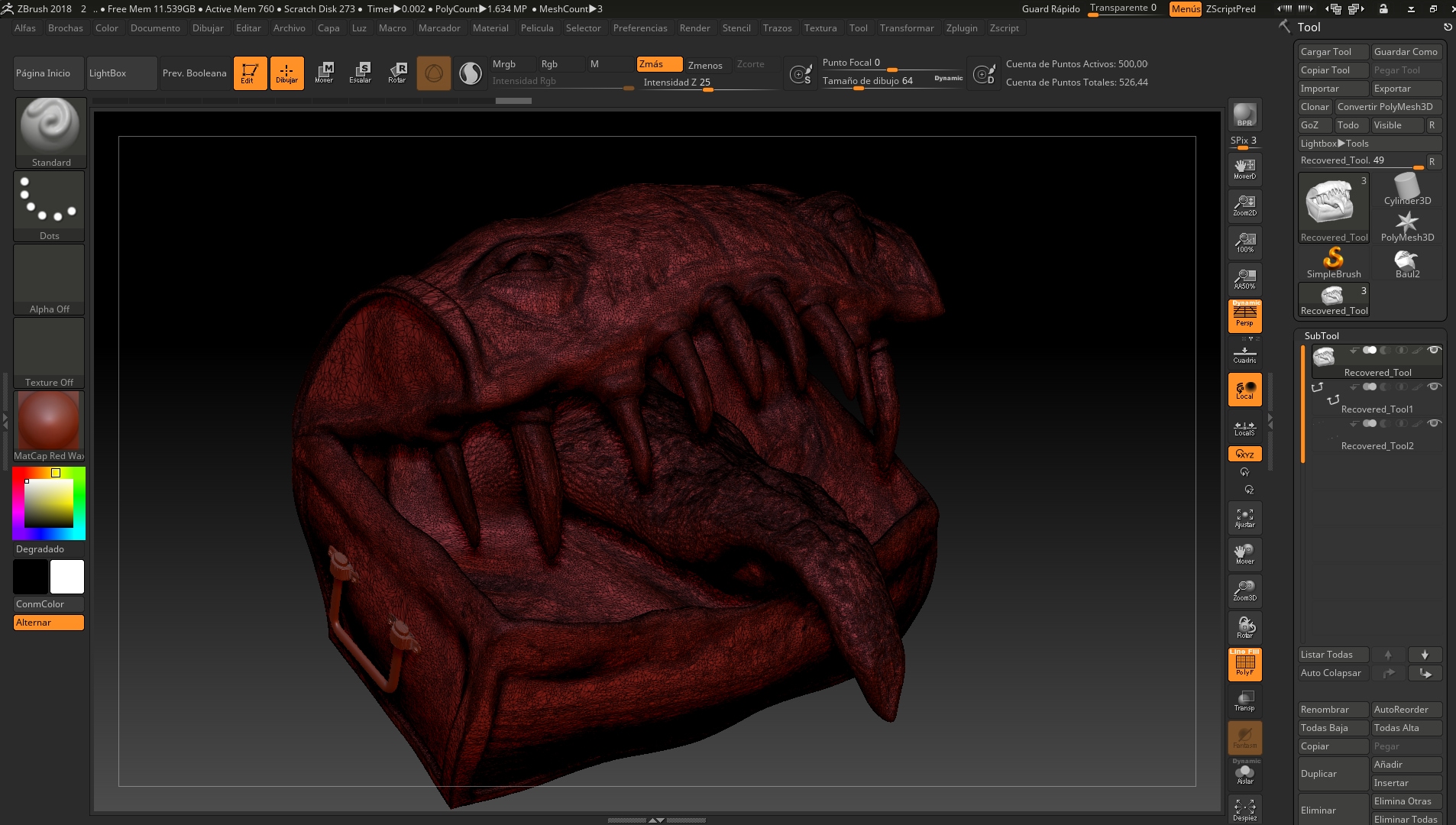
Task: Toggle XYZ rotation mode
Action: (1244, 454)
